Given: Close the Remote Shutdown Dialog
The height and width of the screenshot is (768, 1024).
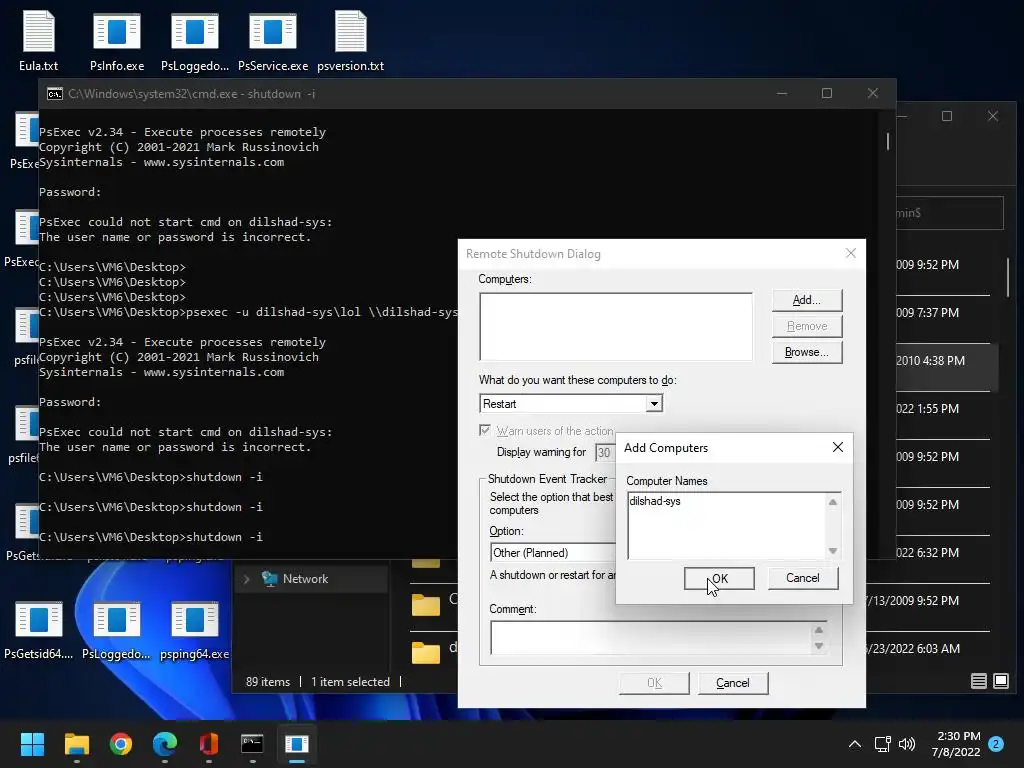Looking at the screenshot, I should 850,253.
